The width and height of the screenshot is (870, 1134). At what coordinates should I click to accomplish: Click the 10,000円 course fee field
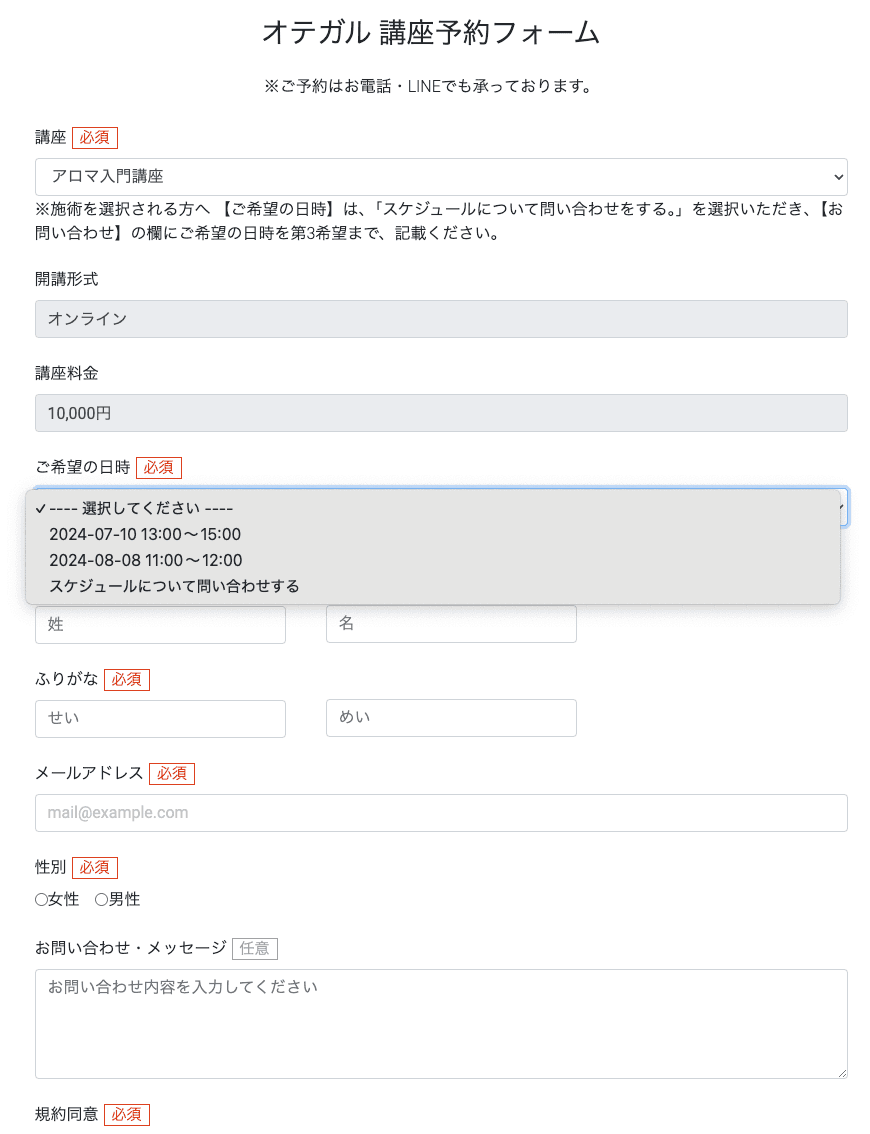coord(441,413)
